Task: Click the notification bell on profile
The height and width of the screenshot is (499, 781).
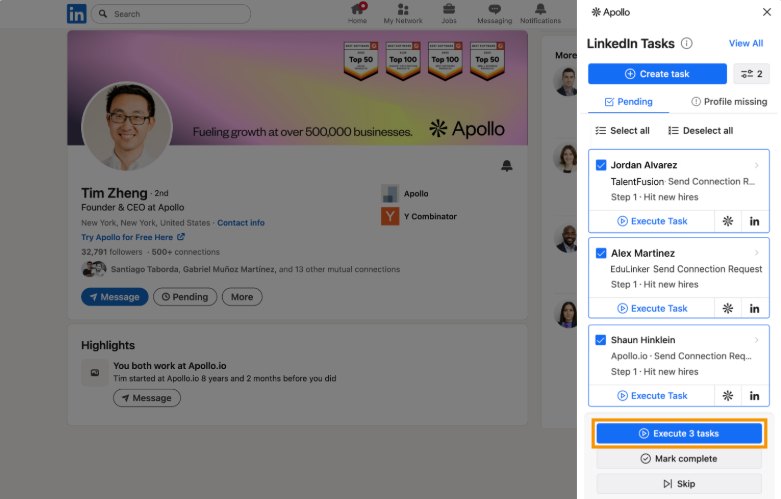Action: [x=507, y=166]
